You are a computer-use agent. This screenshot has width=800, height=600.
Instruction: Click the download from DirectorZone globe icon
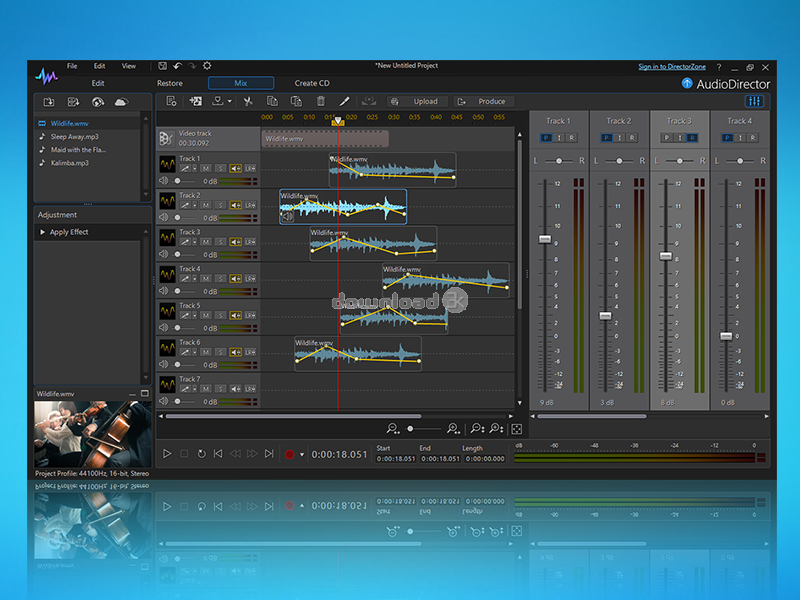tap(97, 102)
